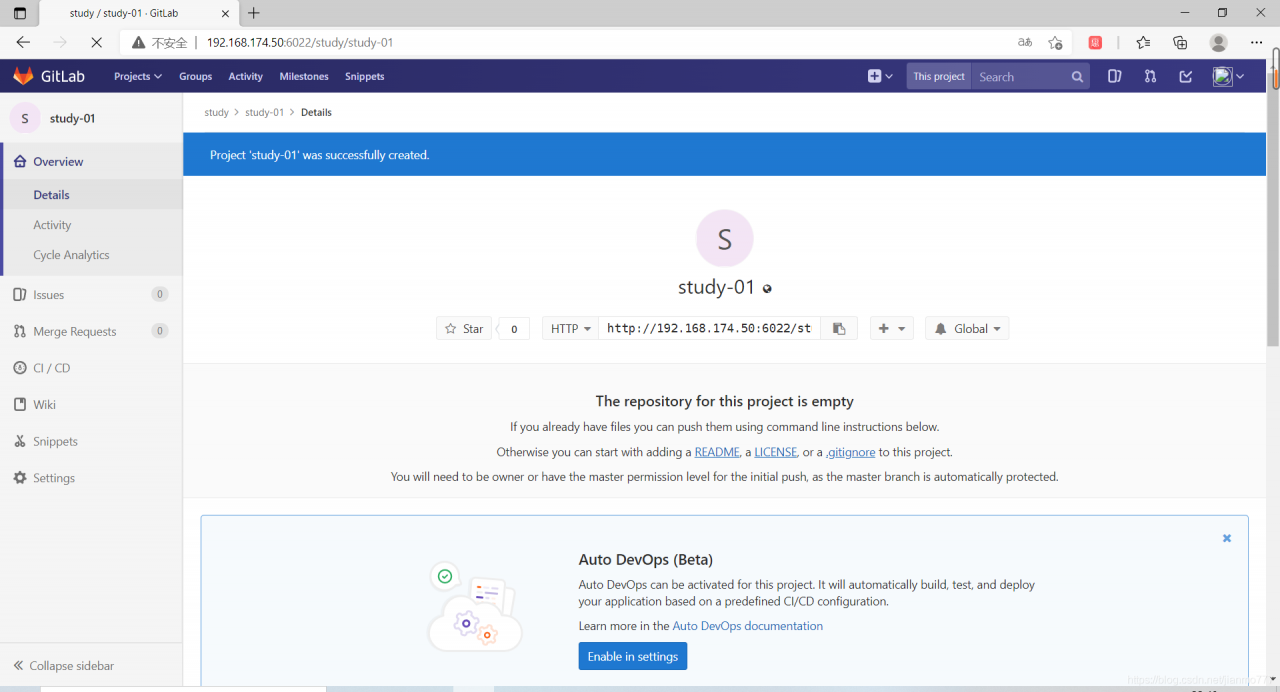Image resolution: width=1280 pixels, height=692 pixels.
Task: Open the Issues icon in top navbar
Action: (x=1114, y=76)
